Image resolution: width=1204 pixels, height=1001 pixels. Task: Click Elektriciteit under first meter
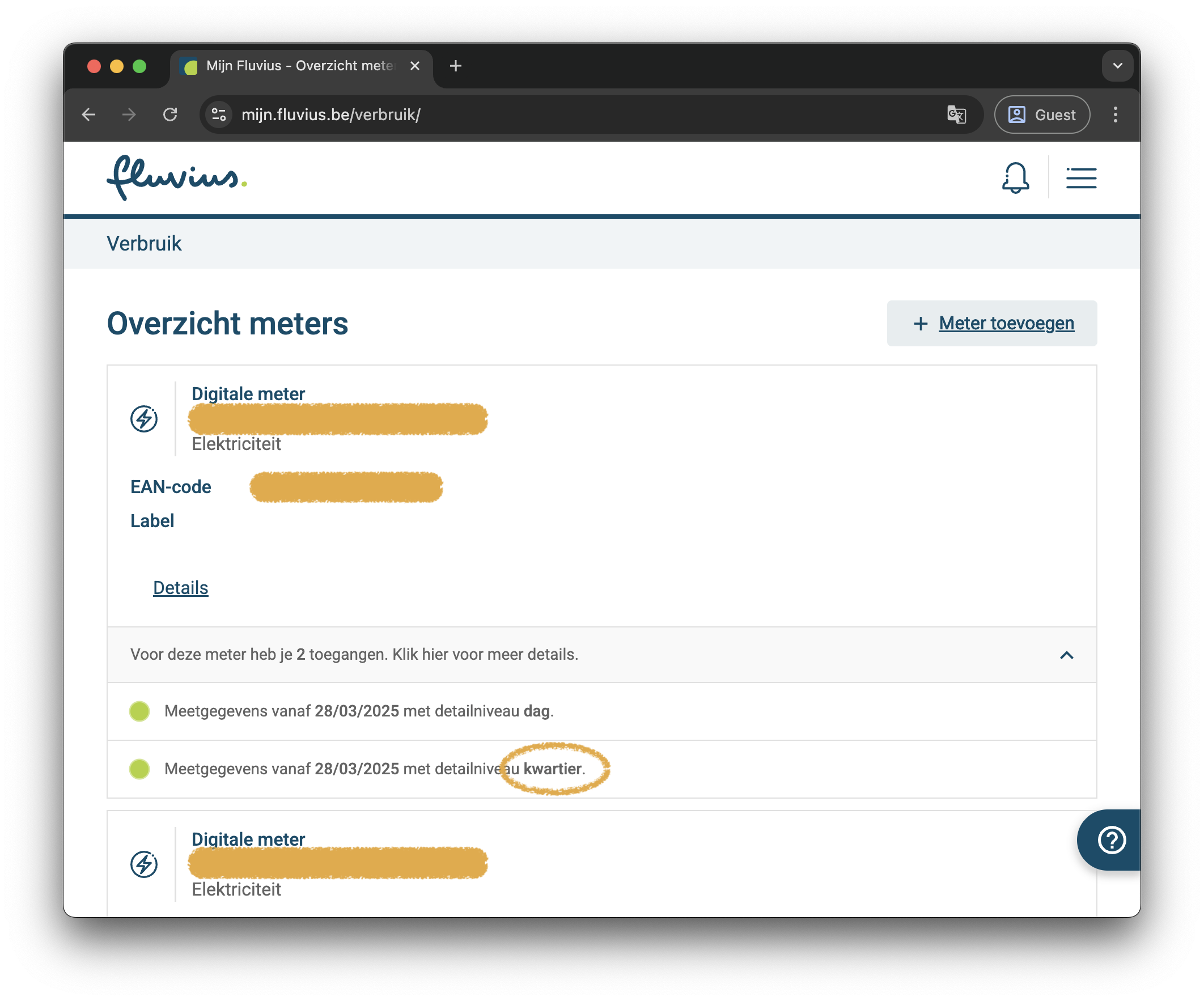pos(236,444)
